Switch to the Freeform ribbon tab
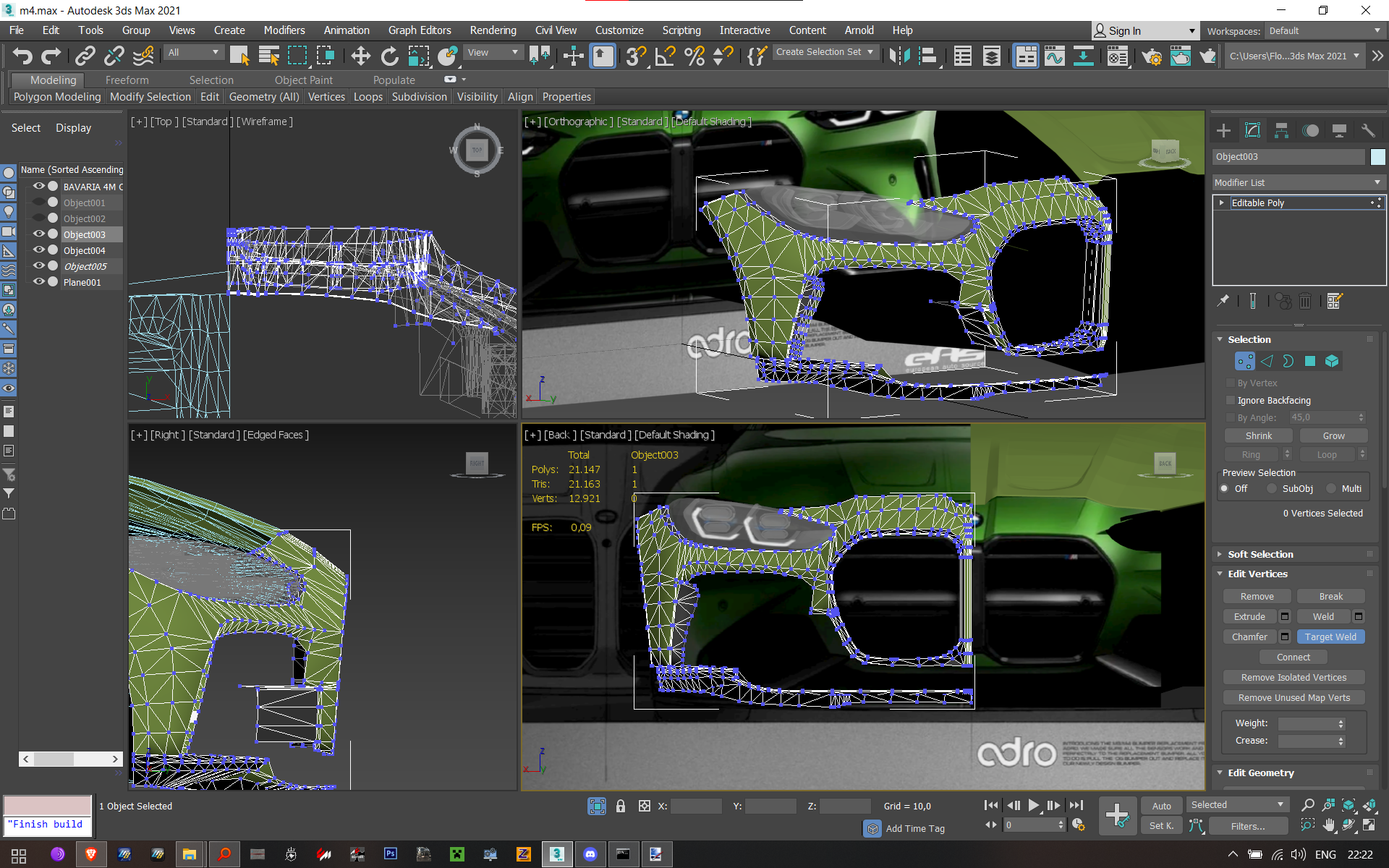The width and height of the screenshot is (1389, 868). pyautogui.click(x=127, y=80)
